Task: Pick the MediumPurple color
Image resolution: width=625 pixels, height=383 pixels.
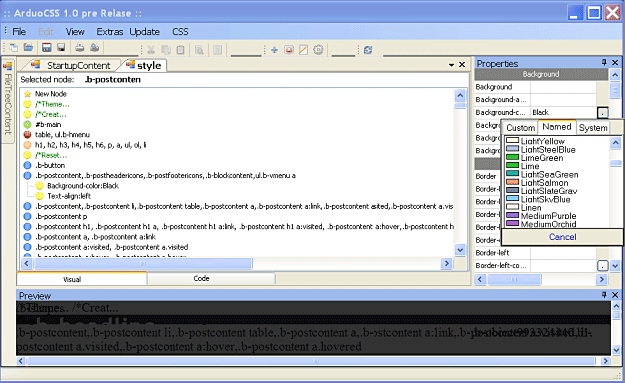Action: click(x=541, y=216)
